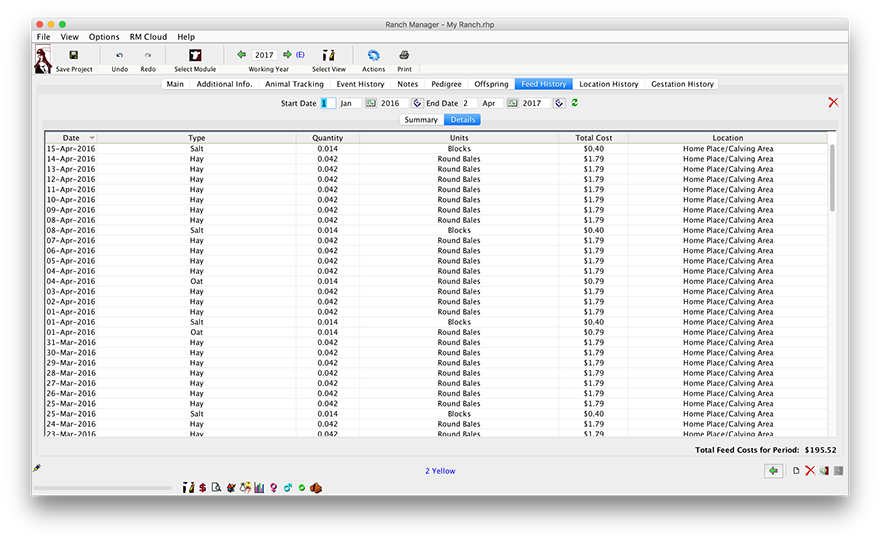This screenshot has height=541, width=880.
Task: Switch to the Summary view toggle
Action: click(x=420, y=120)
